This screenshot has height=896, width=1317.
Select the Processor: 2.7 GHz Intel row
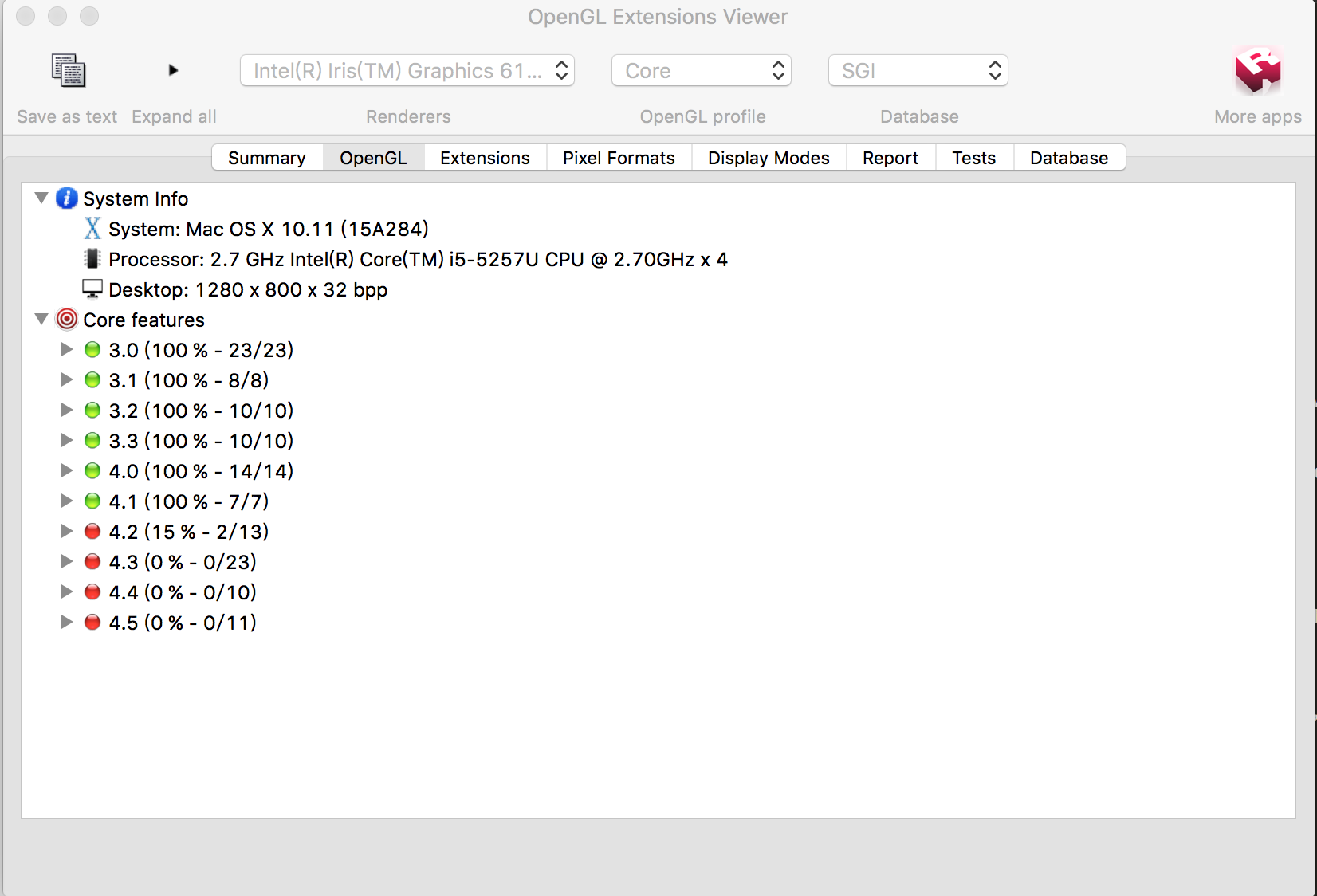(x=418, y=259)
